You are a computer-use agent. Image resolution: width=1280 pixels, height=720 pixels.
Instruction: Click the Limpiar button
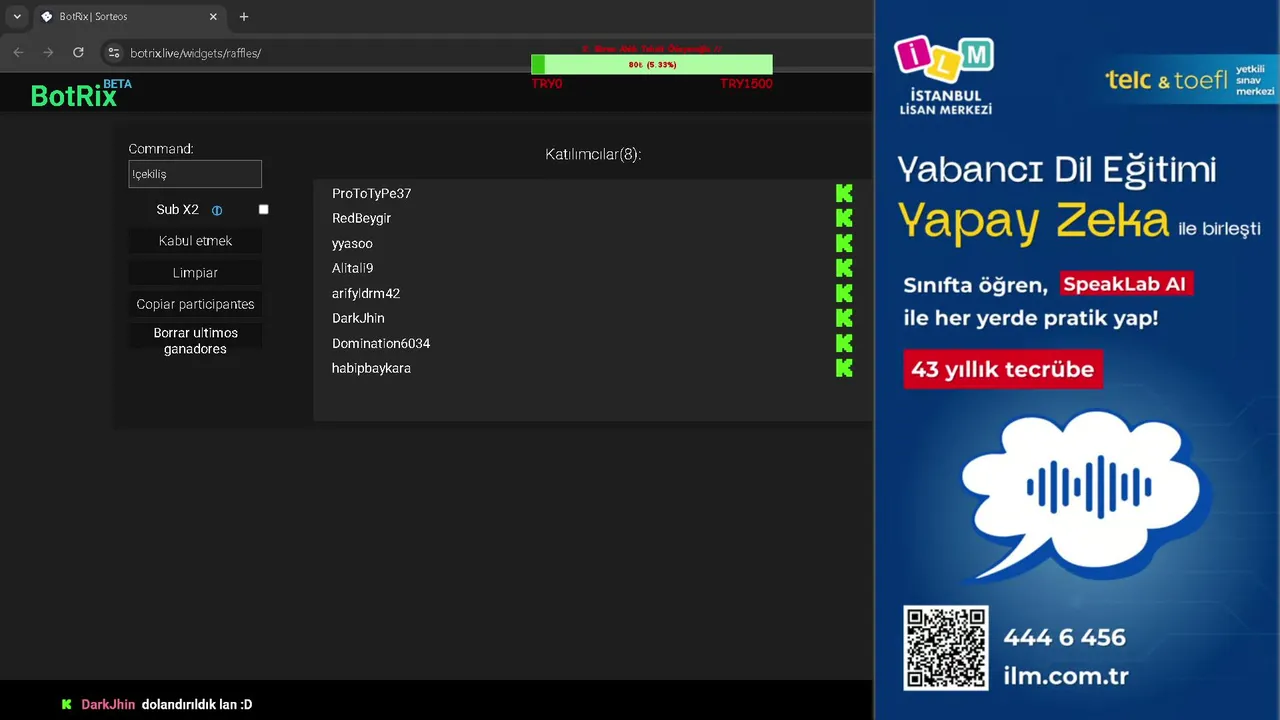coord(195,273)
